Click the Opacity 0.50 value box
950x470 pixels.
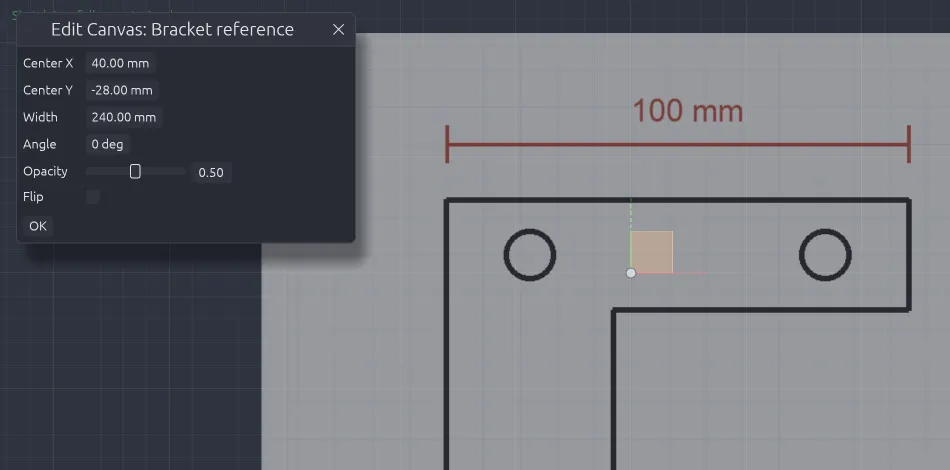211,173
